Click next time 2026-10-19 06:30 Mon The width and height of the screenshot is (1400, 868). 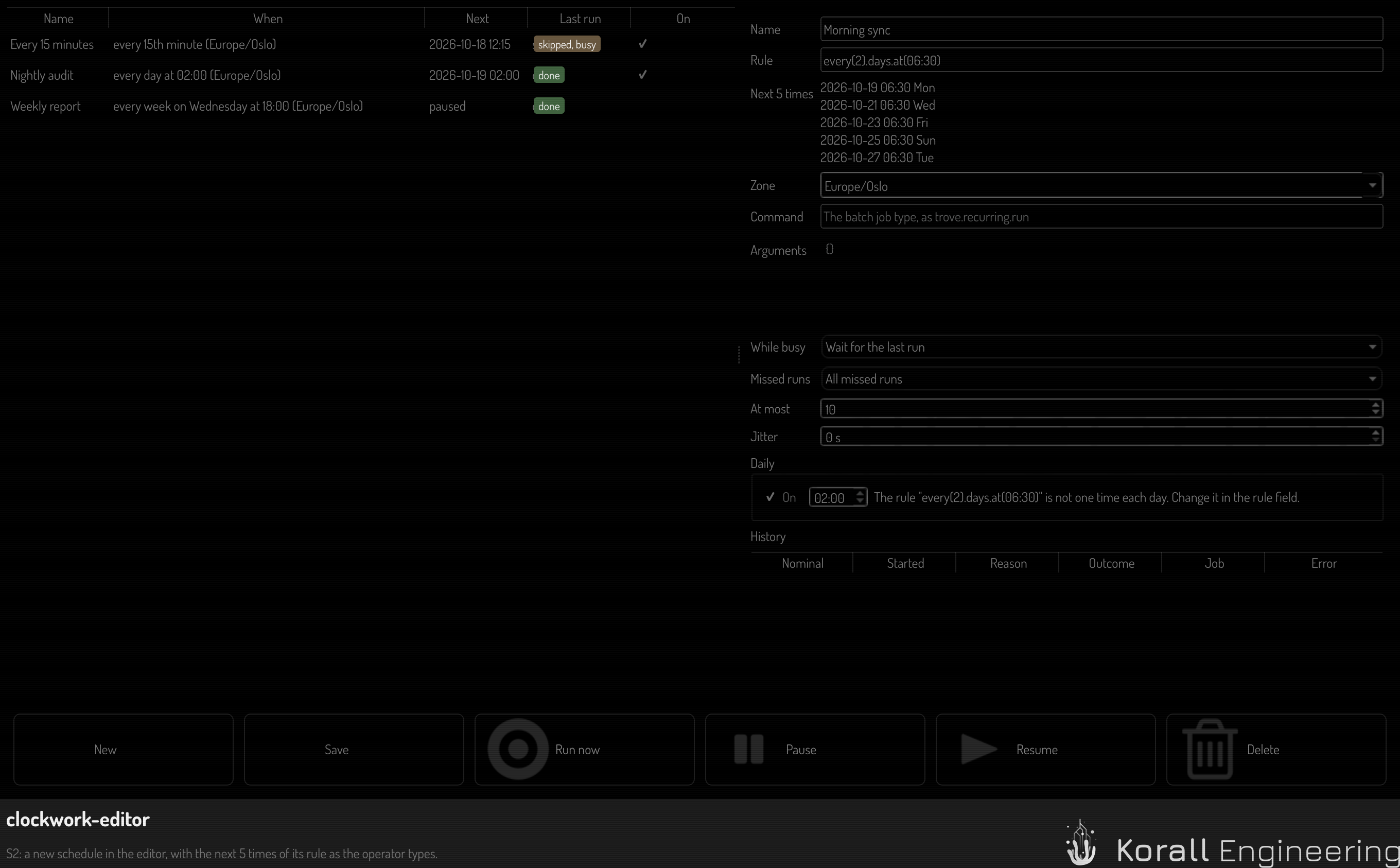[877, 88]
